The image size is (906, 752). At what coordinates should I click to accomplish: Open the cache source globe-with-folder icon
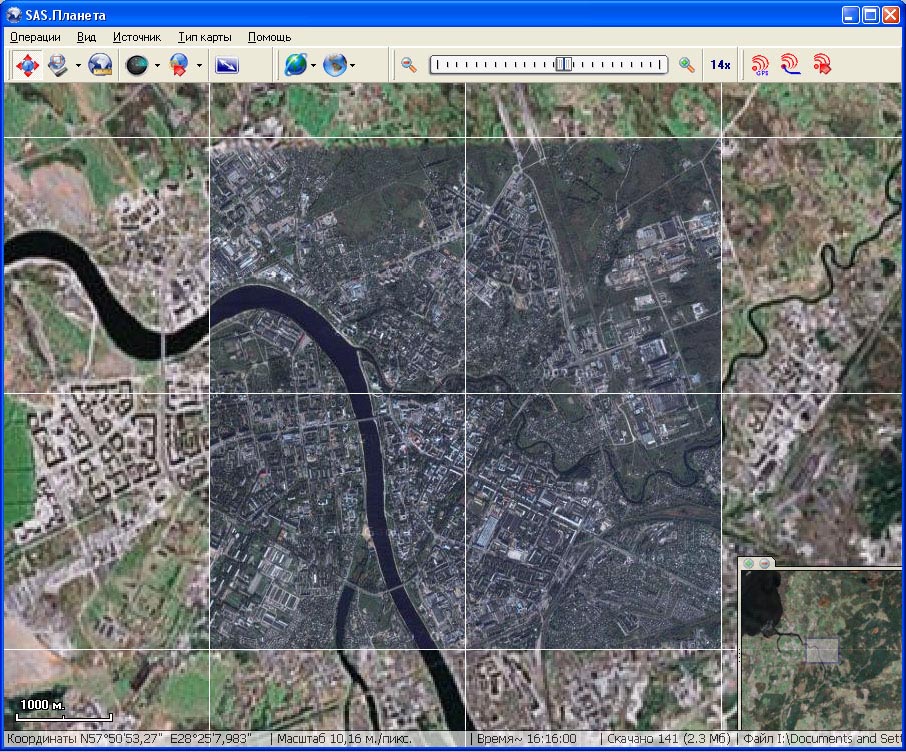[x=100, y=65]
